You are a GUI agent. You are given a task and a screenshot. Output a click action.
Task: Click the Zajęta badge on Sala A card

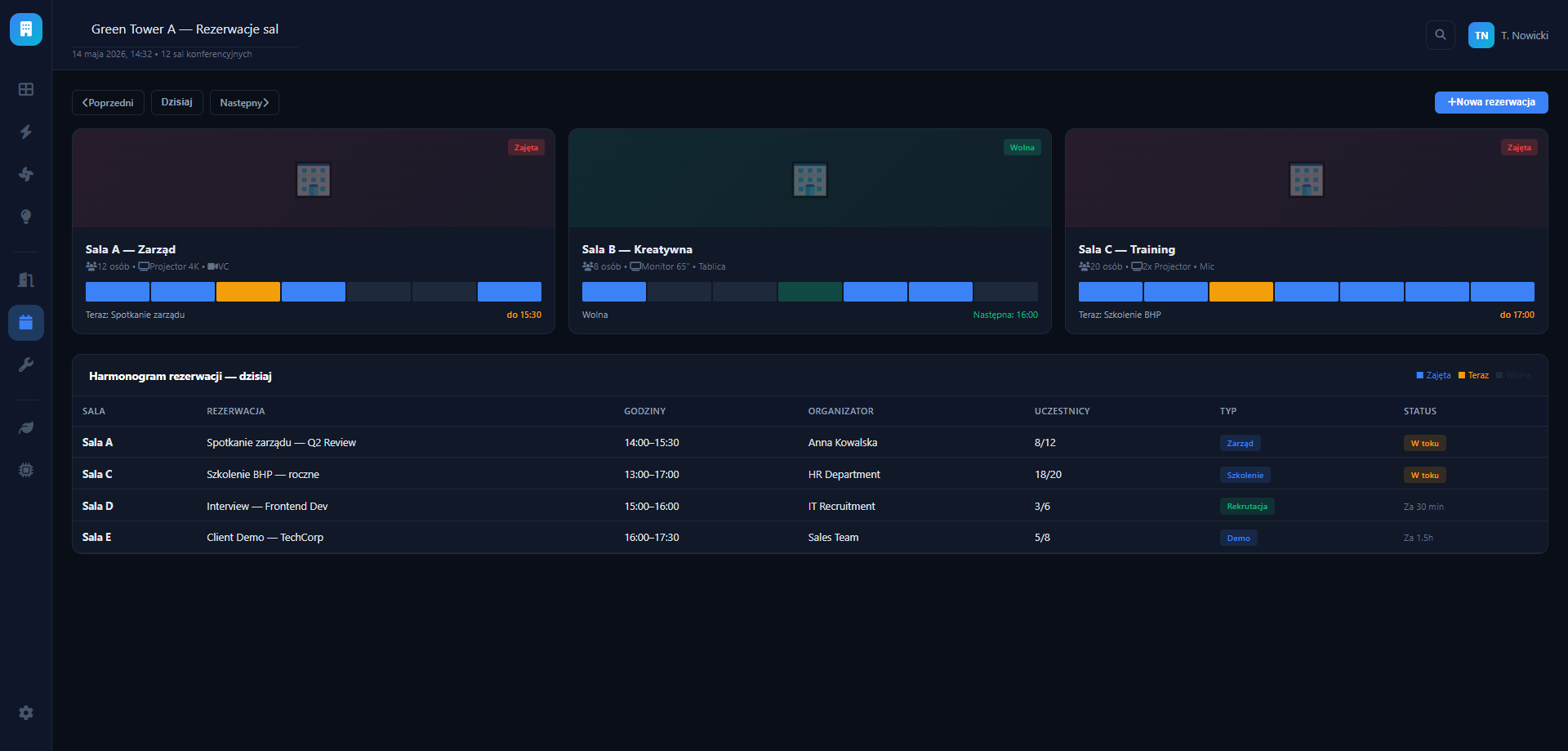click(526, 148)
